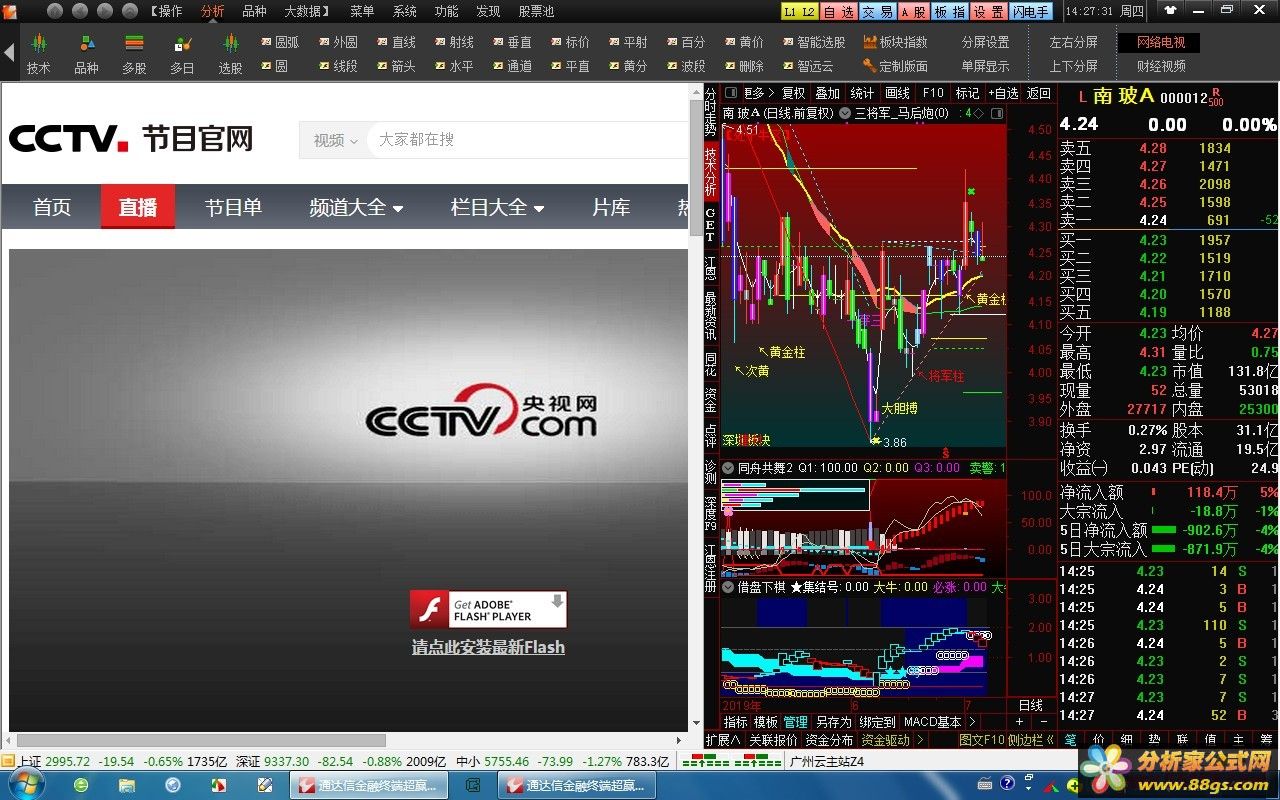Toggle the 交易 trade button
The image size is (1280, 800).
click(876, 11)
